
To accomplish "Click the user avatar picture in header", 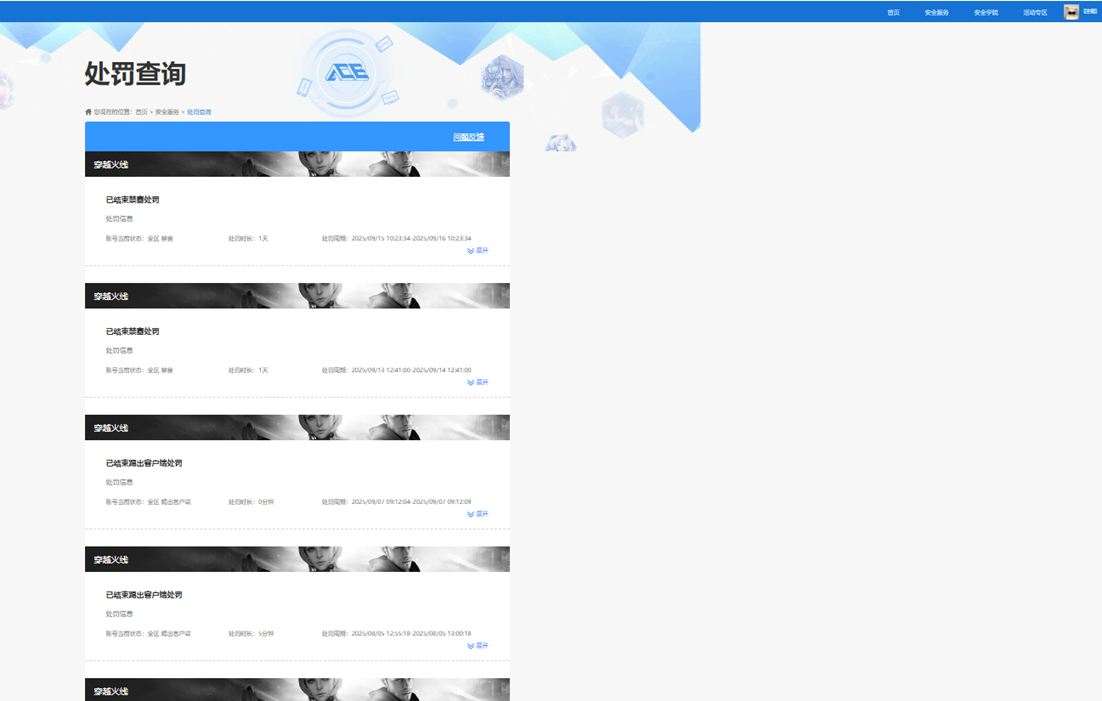I will 1071,12.
